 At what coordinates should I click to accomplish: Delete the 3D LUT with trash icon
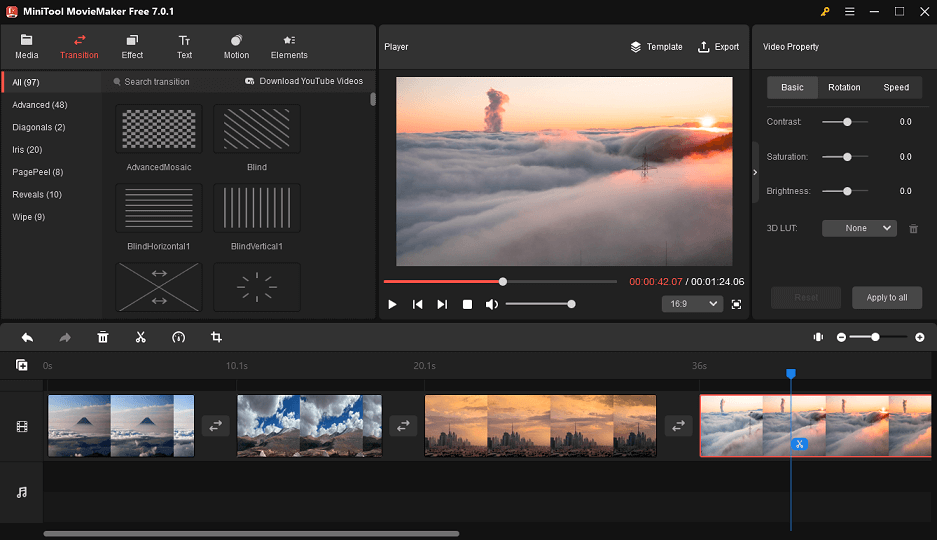point(913,228)
